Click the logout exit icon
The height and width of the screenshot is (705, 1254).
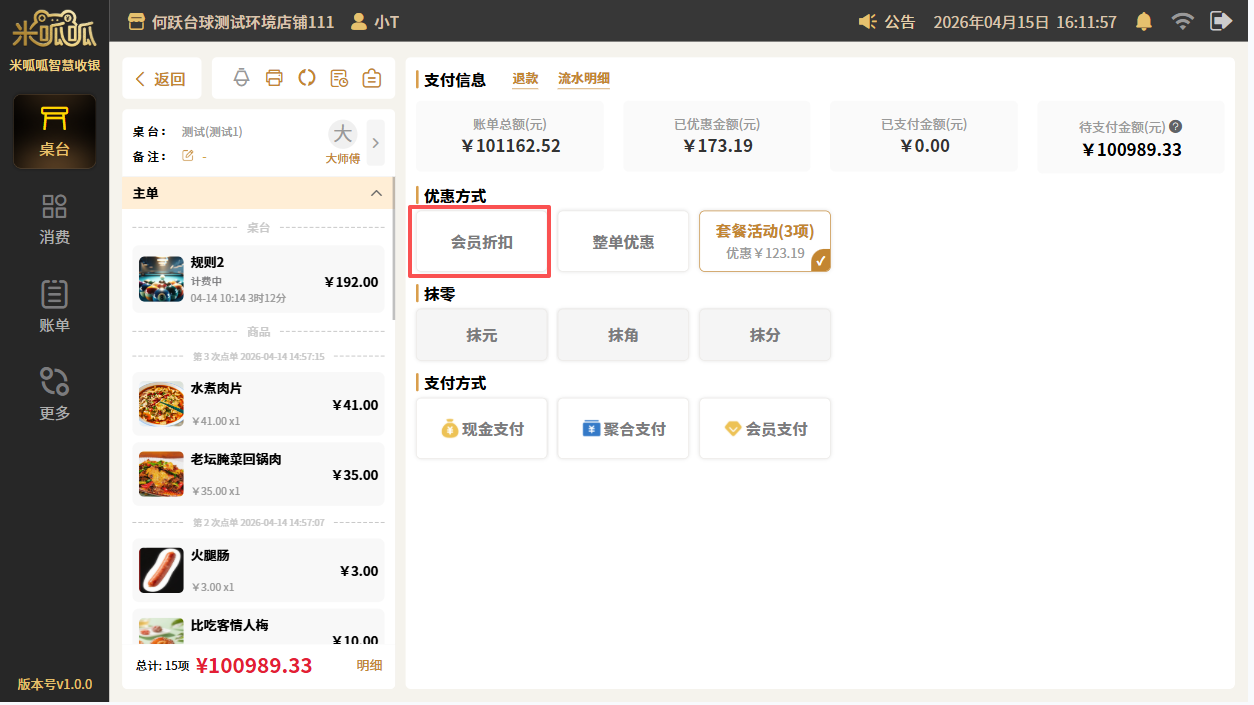(1220, 21)
